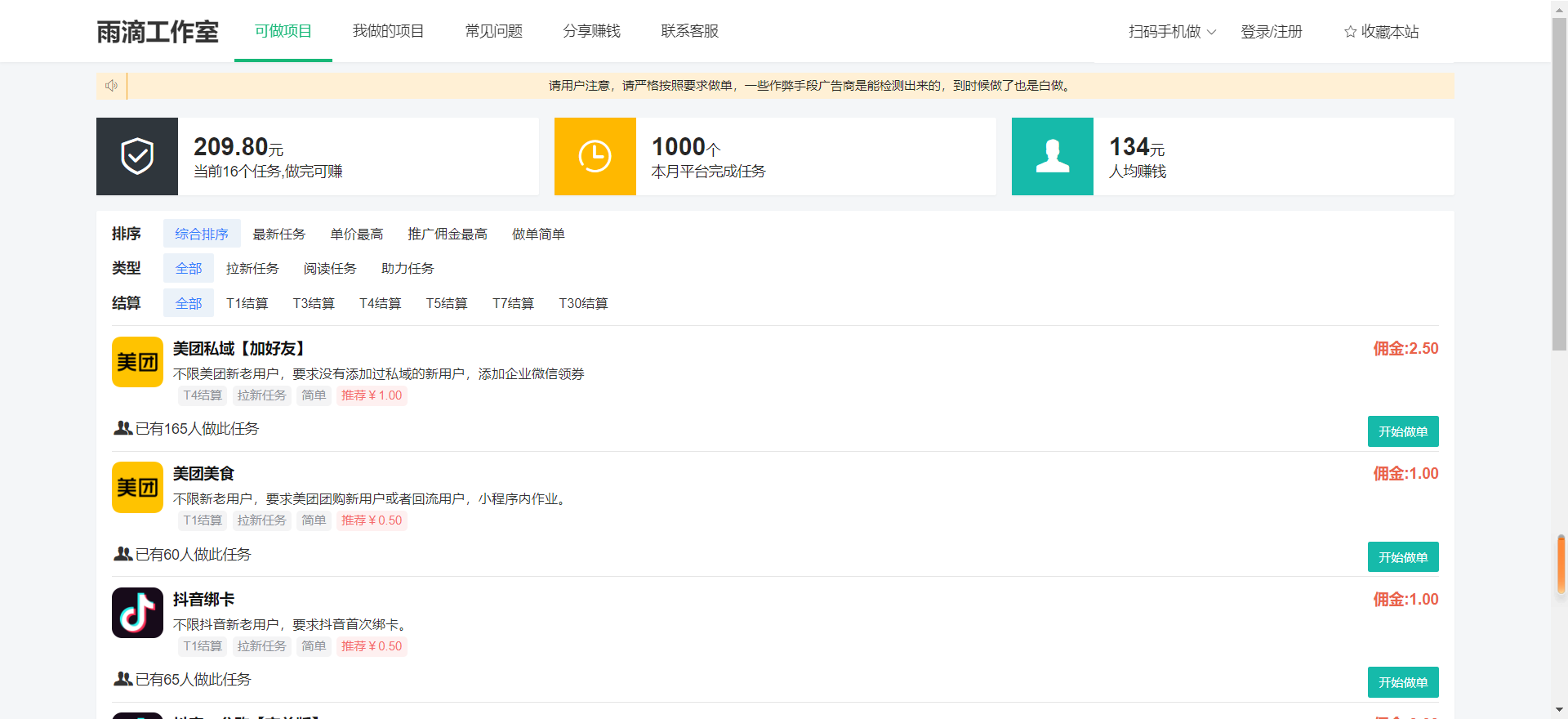Open the 抖音绑卡 task title

click(x=204, y=600)
